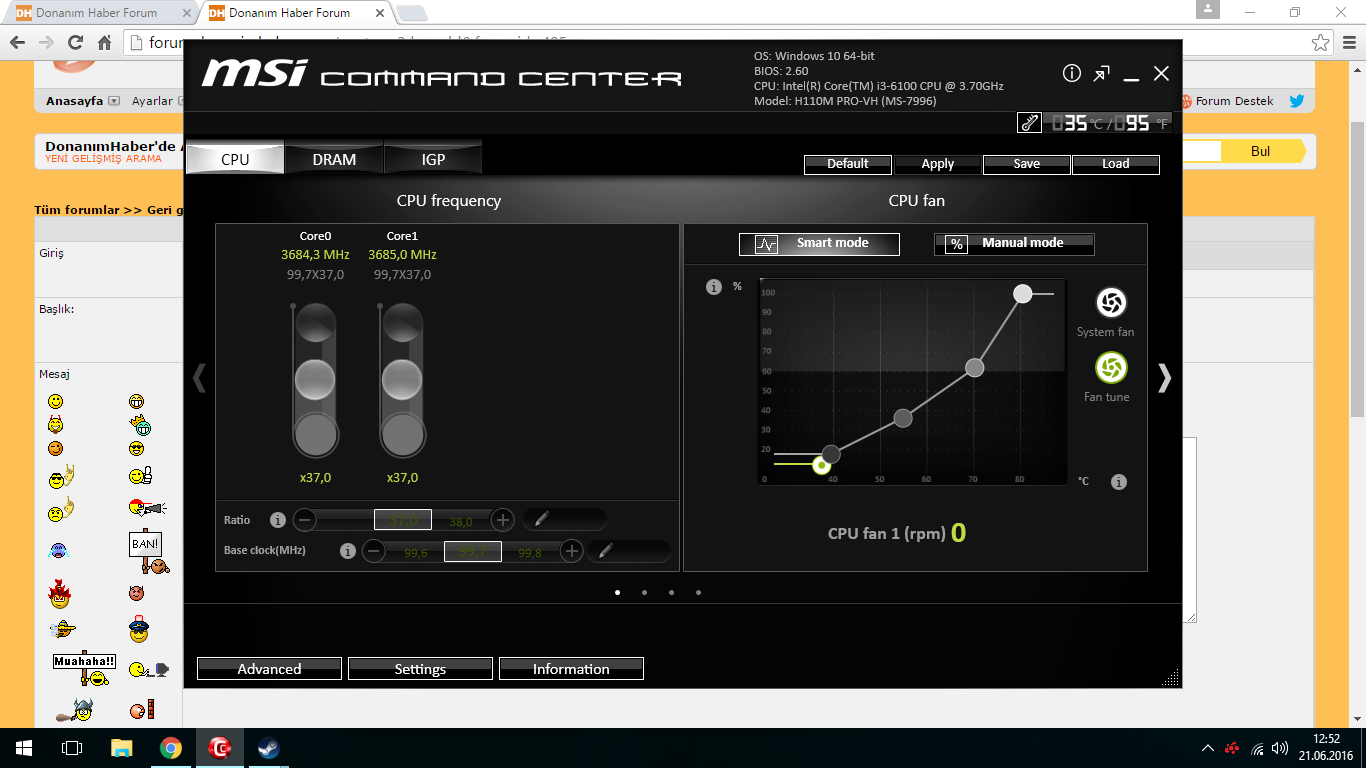1366x768 pixels.
Task: Select the System fan icon
Action: tap(1111, 302)
